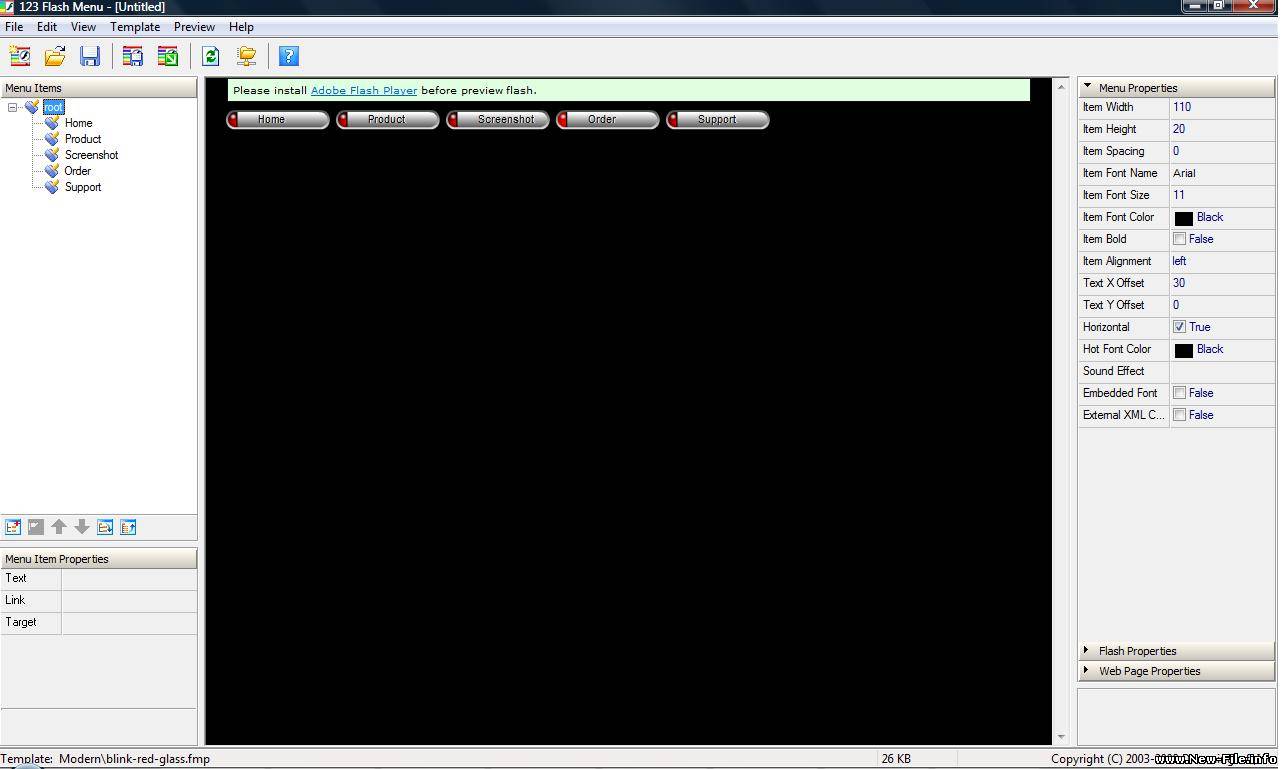Move selected menu item up
1282x769 pixels.
(x=59, y=527)
